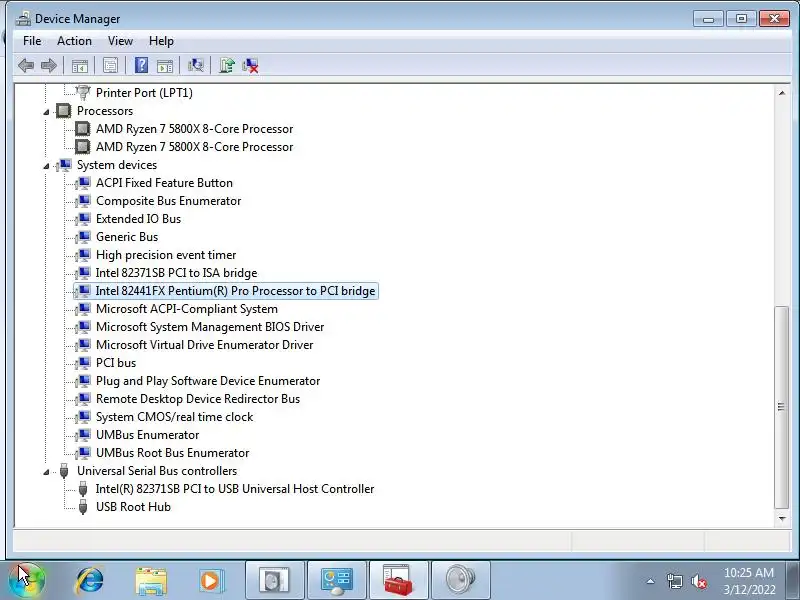Click the PCI bus device icon

tap(83, 363)
